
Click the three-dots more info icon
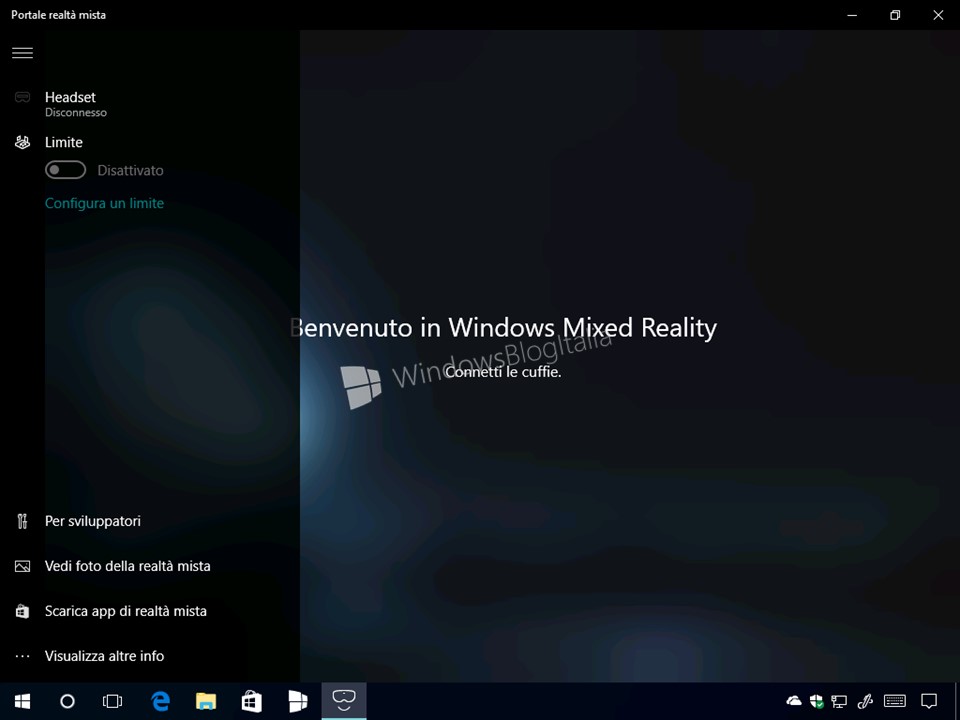(23, 656)
